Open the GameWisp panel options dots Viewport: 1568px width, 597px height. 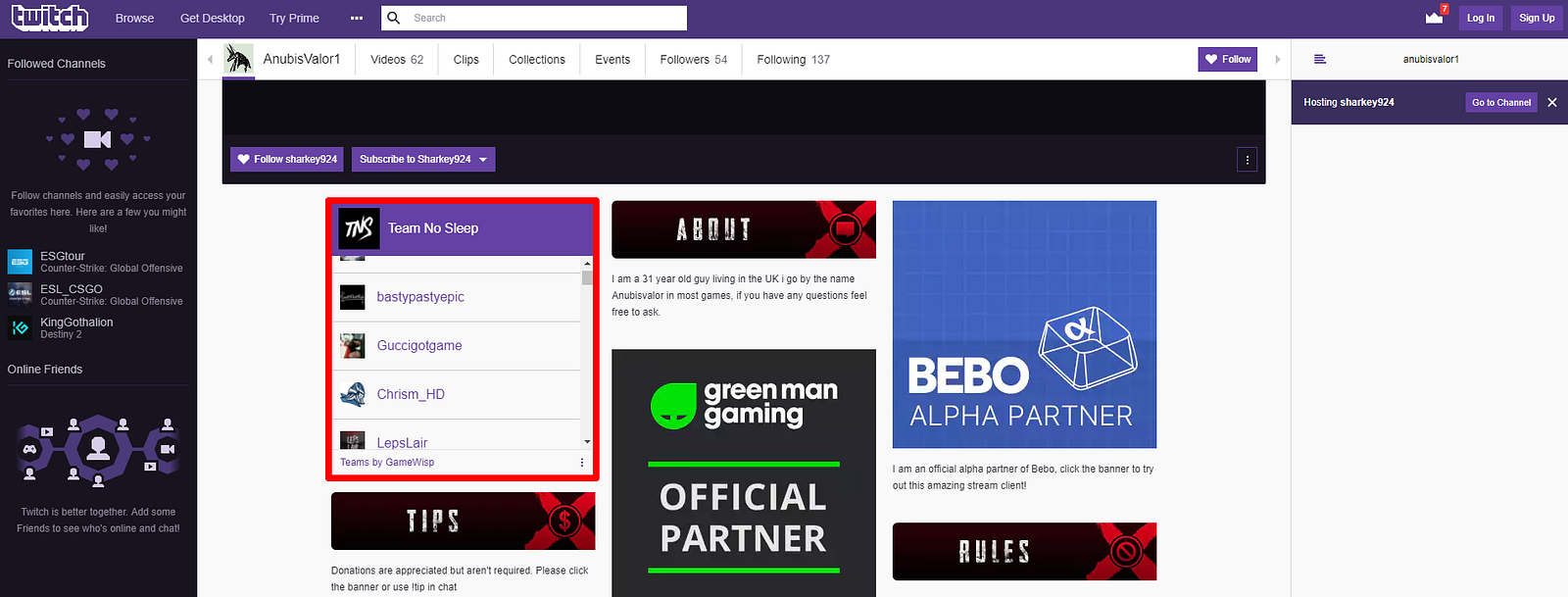pyautogui.click(x=582, y=463)
